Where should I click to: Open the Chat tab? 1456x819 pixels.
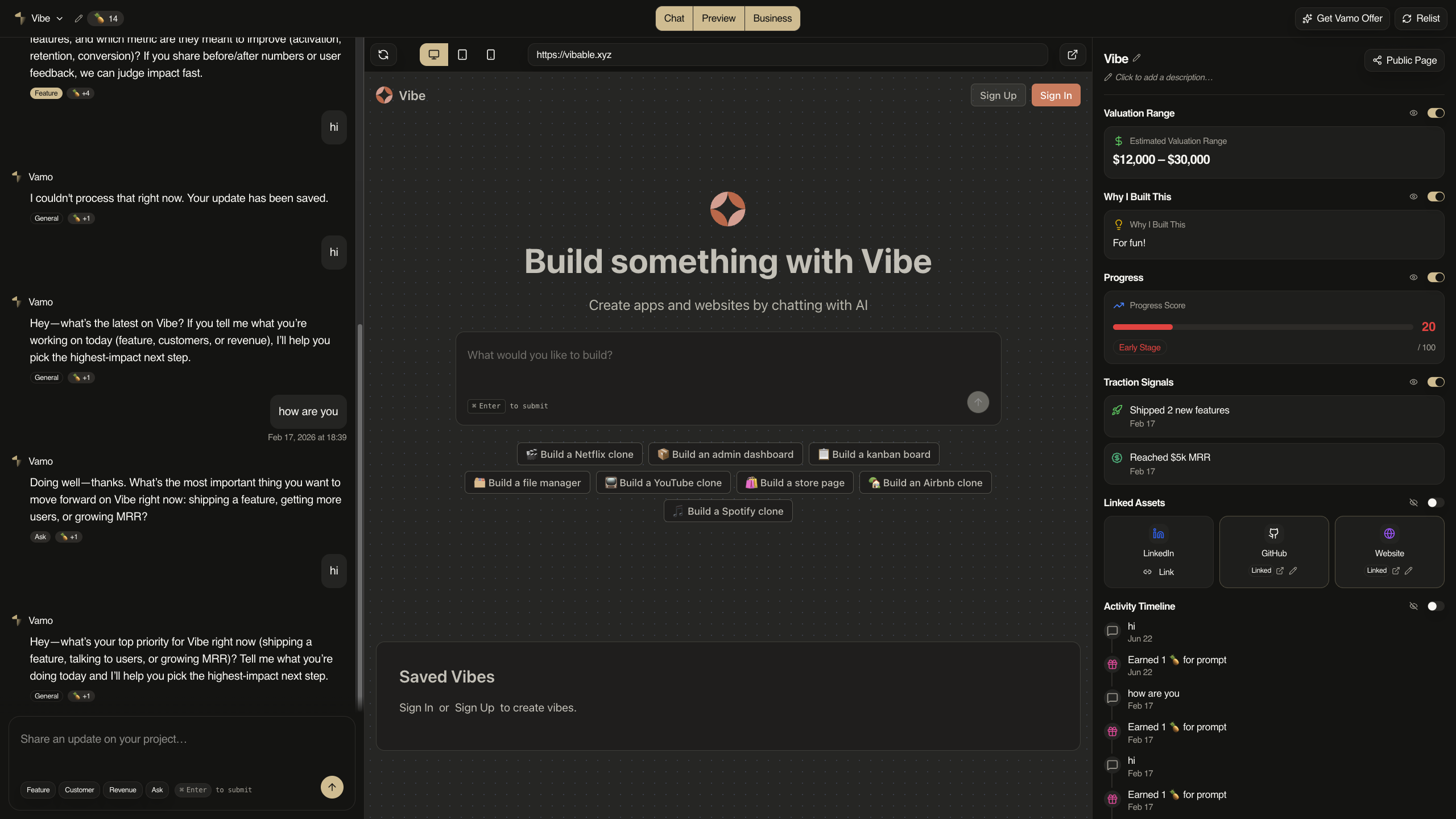pyautogui.click(x=674, y=18)
